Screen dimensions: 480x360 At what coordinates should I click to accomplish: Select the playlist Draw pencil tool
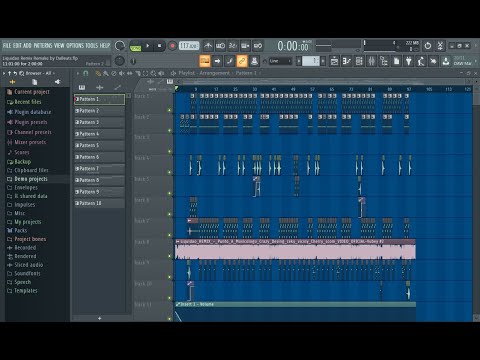click(98, 73)
